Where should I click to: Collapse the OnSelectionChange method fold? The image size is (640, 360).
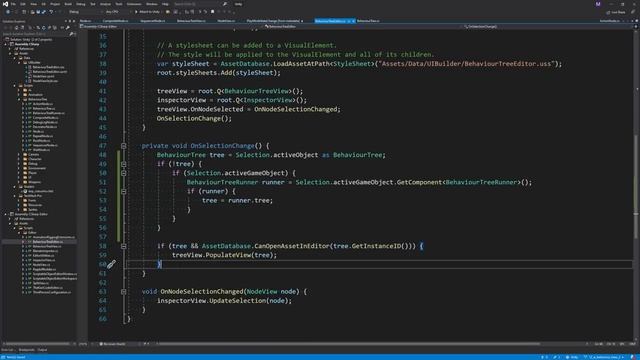[x=124, y=146]
